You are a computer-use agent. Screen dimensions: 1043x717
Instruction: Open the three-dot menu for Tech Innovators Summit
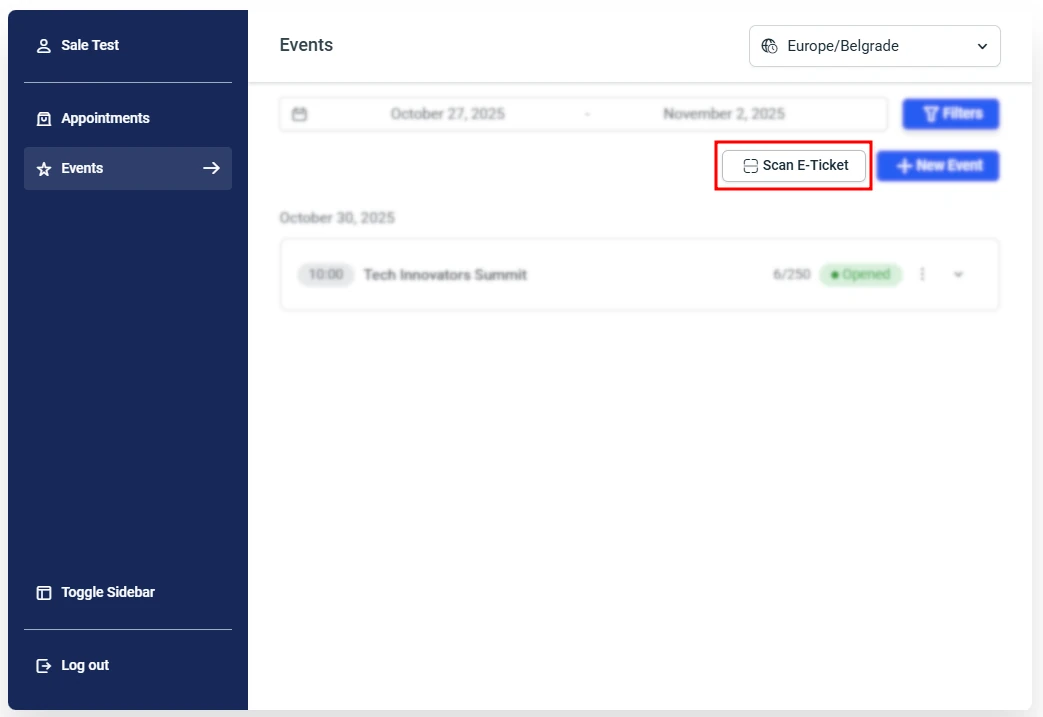tap(922, 274)
